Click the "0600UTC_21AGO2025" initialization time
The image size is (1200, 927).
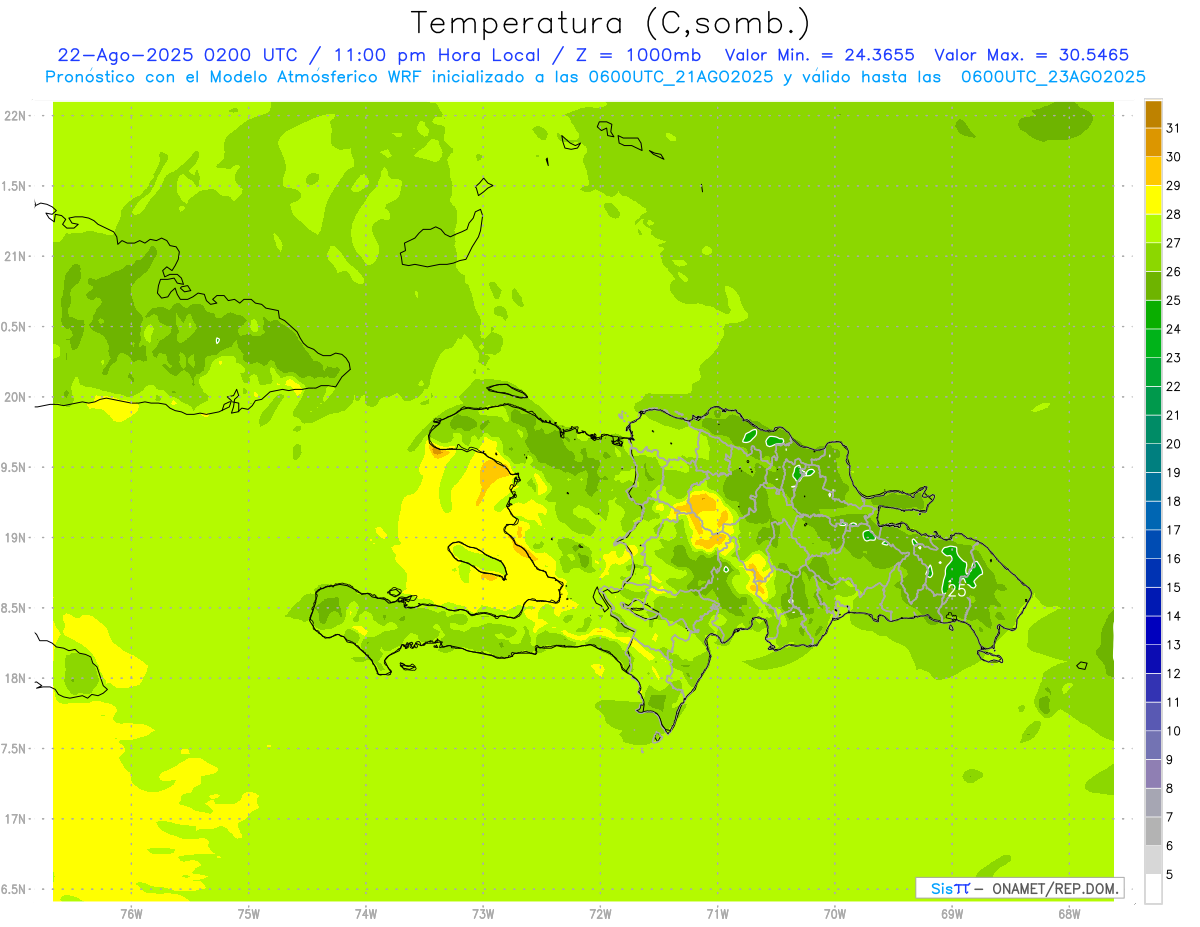click(x=679, y=77)
